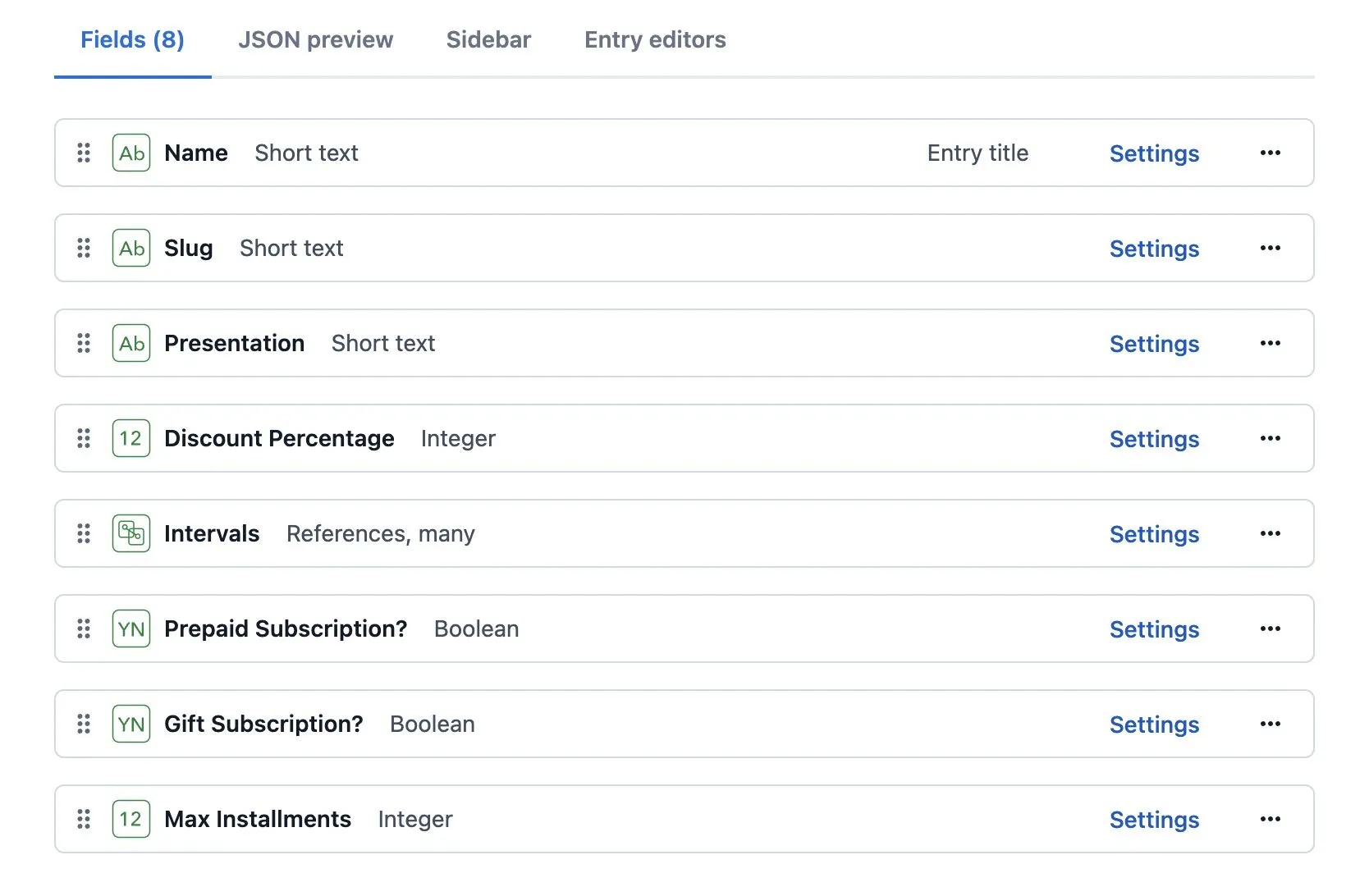Click the integer icon beside Discount Percentage
Image resolution: width=1369 pixels, height=896 pixels.
tap(131, 438)
